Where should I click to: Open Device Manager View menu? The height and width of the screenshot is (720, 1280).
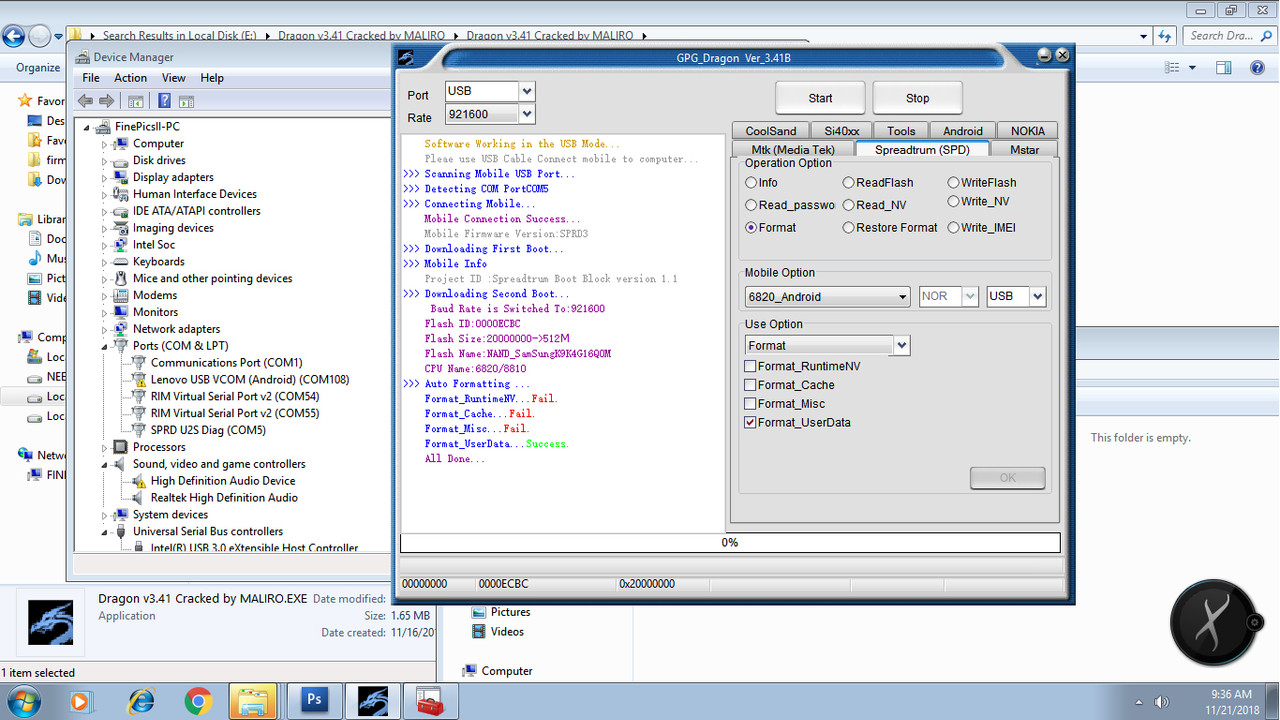[174, 78]
